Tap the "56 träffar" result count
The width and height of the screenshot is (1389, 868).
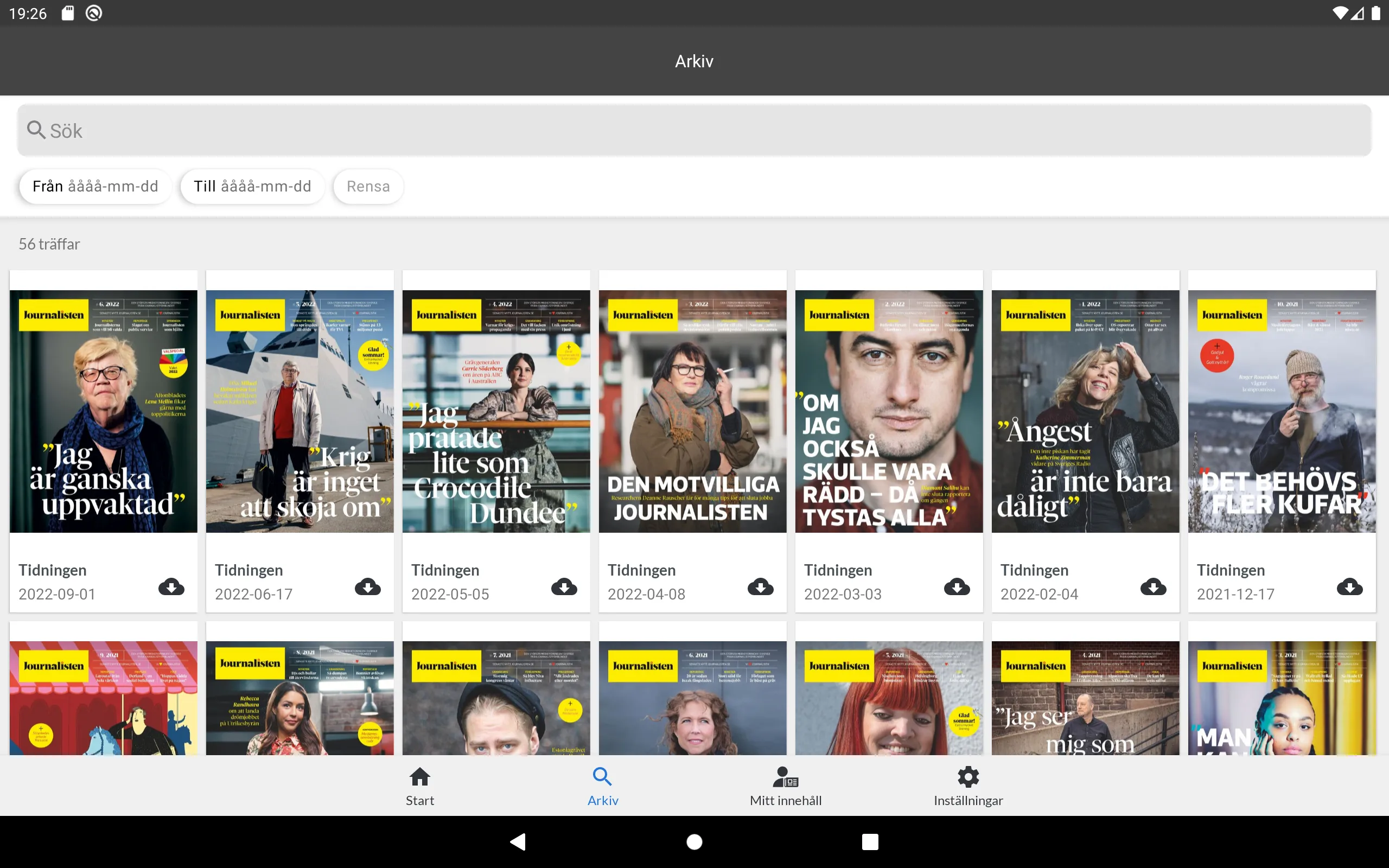pyautogui.click(x=49, y=244)
